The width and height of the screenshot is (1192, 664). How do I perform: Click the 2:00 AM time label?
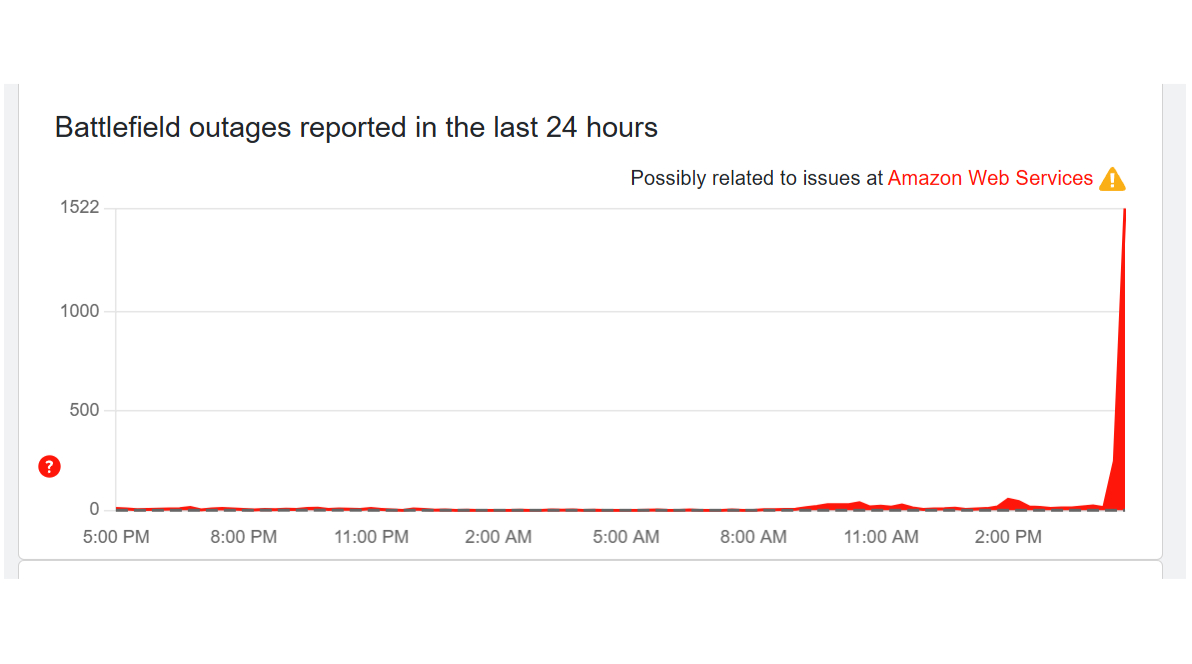coord(498,537)
